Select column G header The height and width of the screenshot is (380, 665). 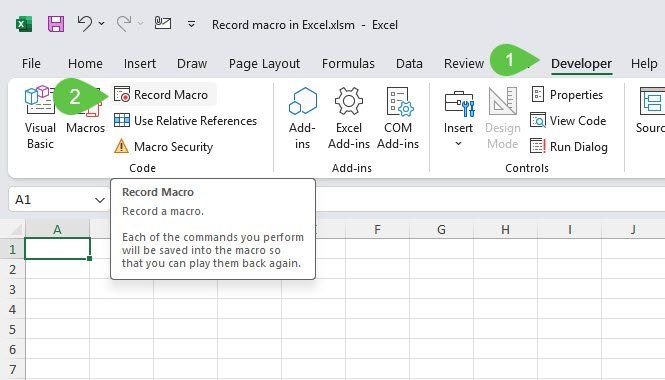tap(441, 229)
